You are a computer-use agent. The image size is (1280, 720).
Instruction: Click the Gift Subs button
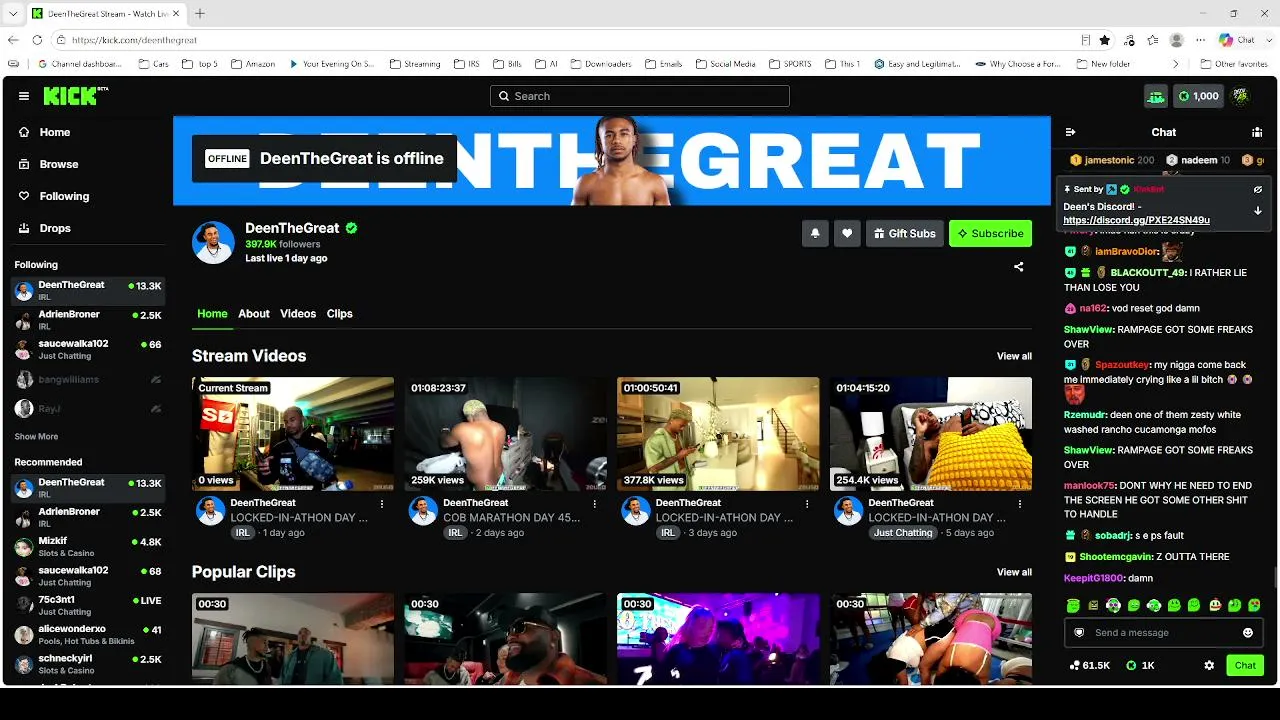(x=904, y=233)
